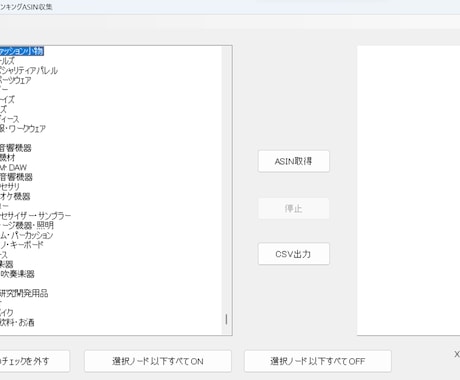Select the 研究開発用品 tree row

[x=24, y=293]
